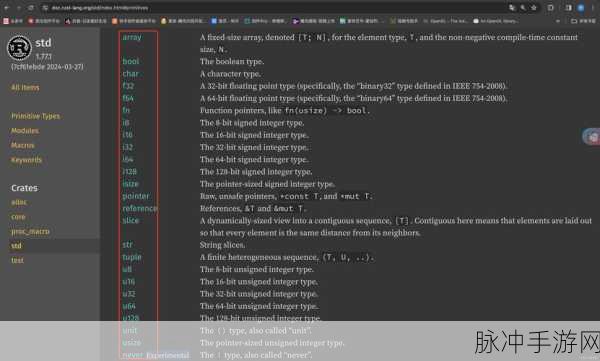This screenshot has height=361, width=600.
Task: Open the test crate
Action: pos(17,260)
